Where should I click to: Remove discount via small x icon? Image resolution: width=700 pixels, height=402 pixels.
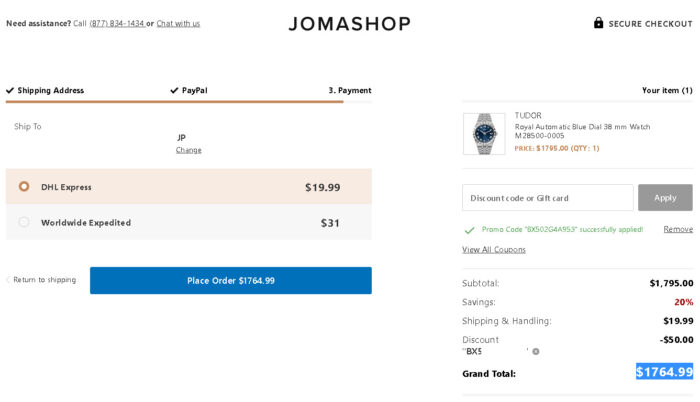coord(536,351)
